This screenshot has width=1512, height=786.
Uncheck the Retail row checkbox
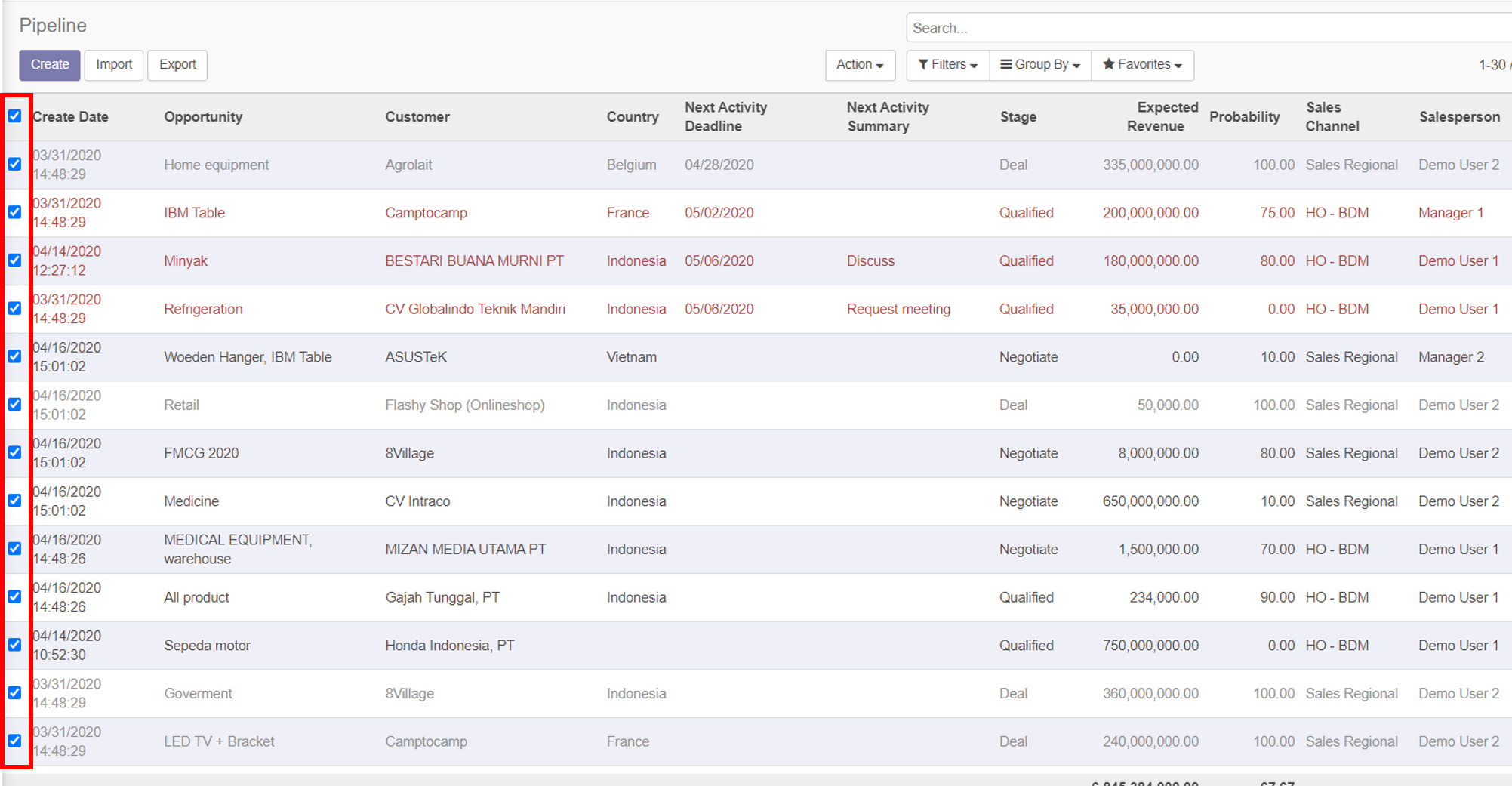coord(14,404)
